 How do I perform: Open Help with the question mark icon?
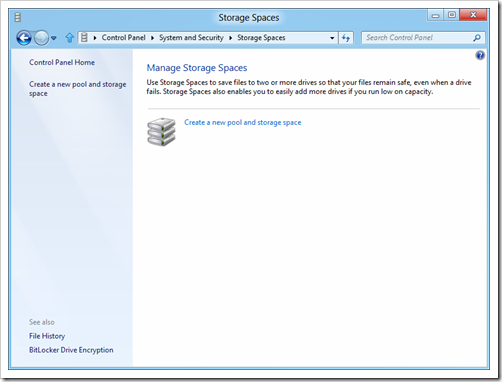tap(480, 55)
